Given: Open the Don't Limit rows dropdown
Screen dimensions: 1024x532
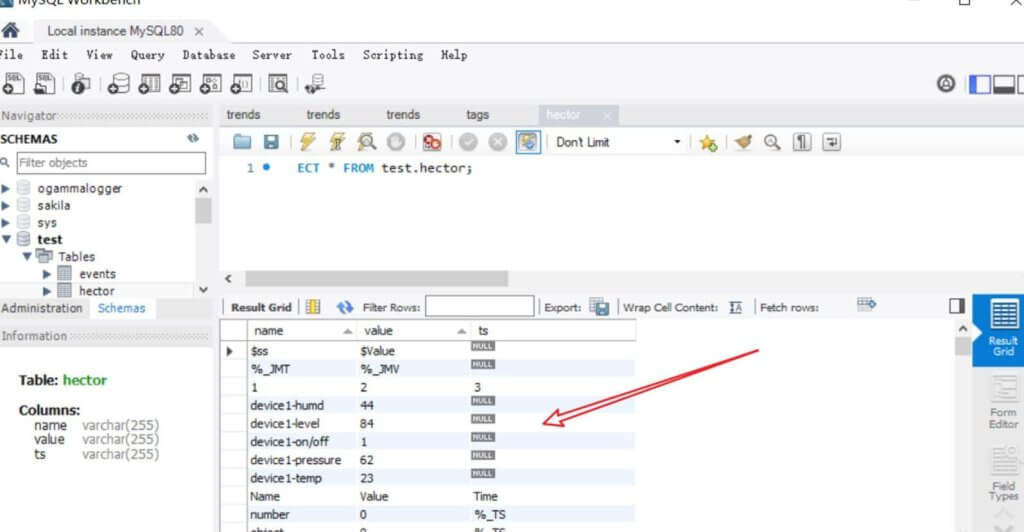Looking at the screenshot, I should coord(677,142).
